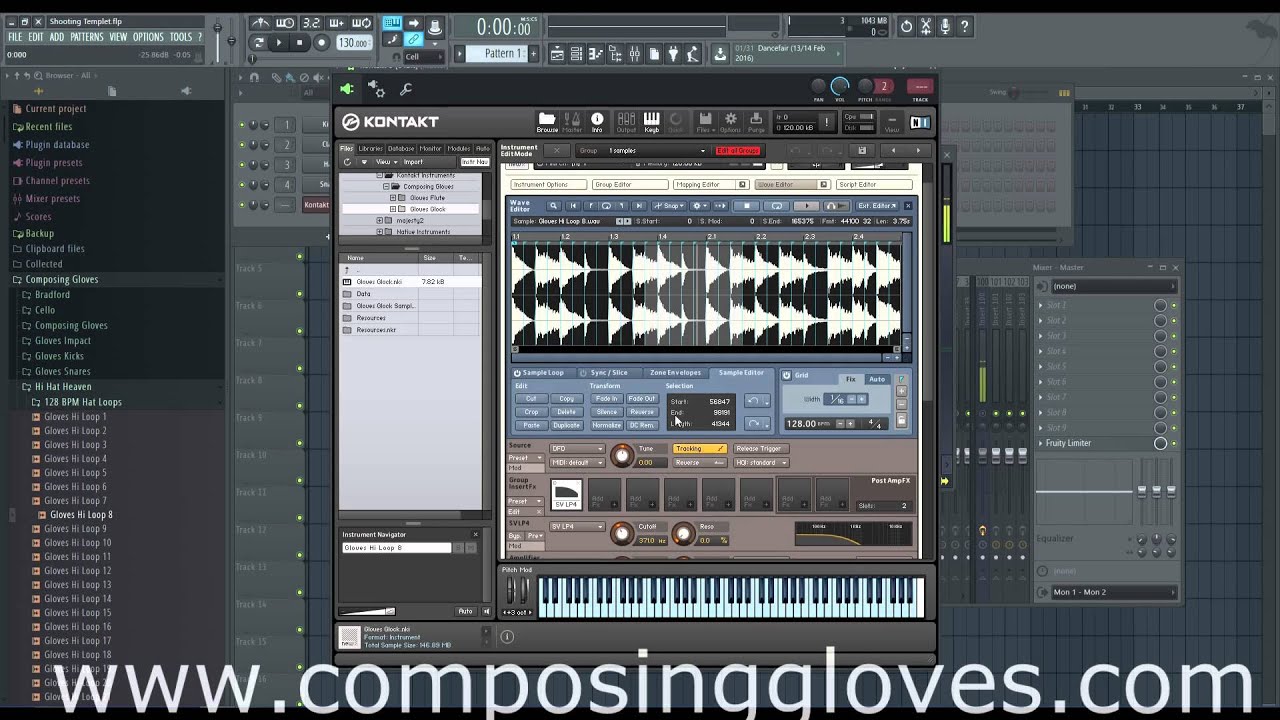Toggle the Tracking button in Source

click(x=699, y=449)
